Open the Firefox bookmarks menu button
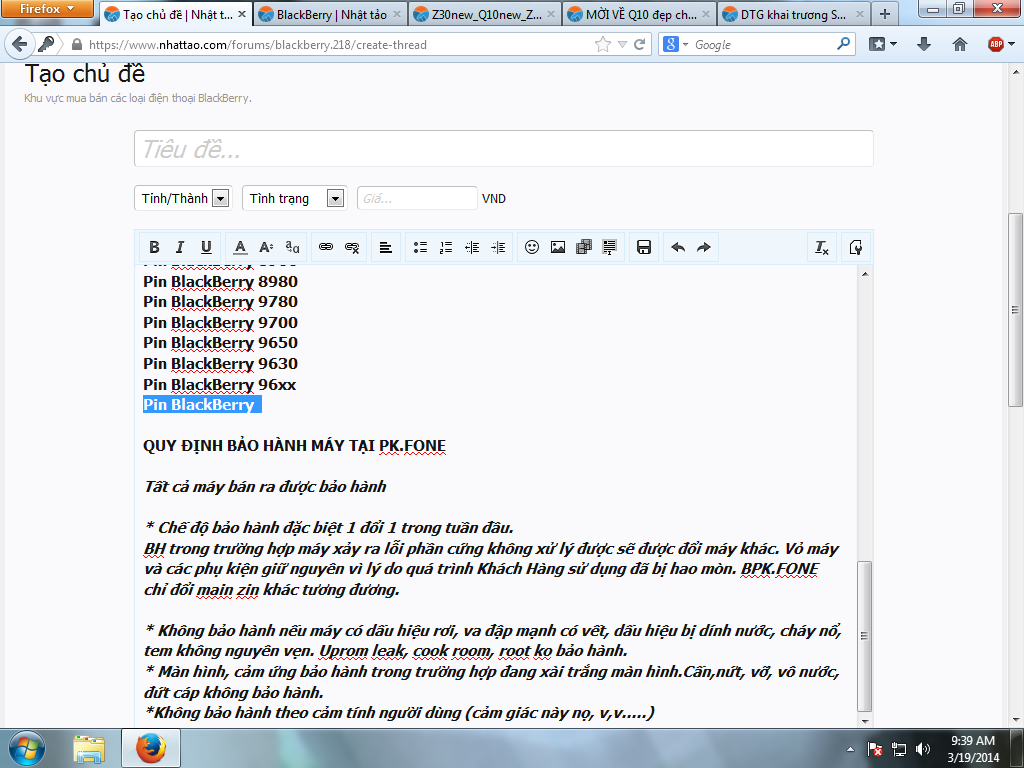Image resolution: width=1024 pixels, height=768 pixels. tap(882, 44)
